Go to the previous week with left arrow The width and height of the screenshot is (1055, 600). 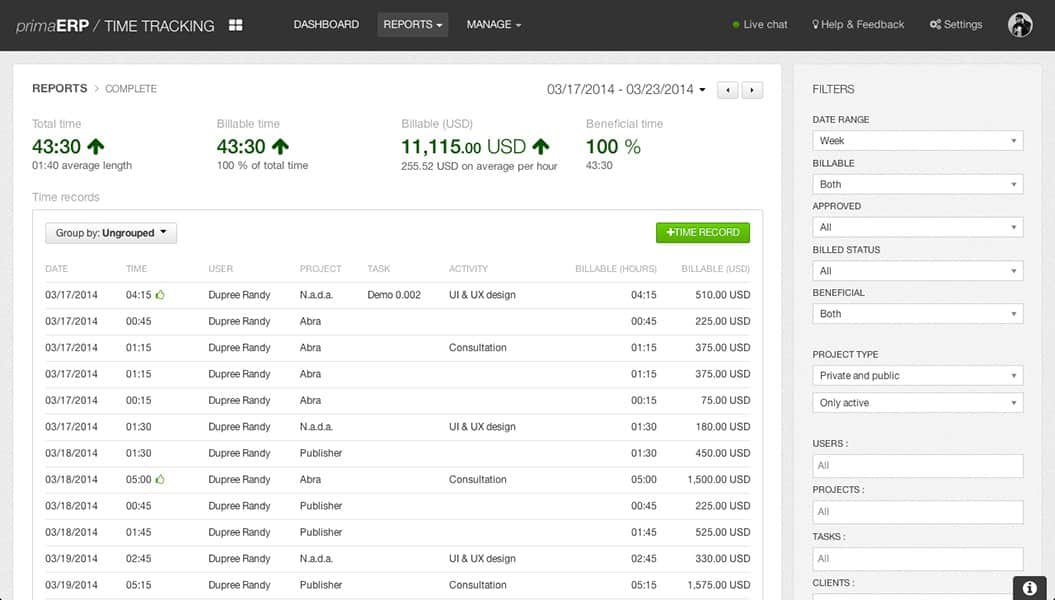click(x=729, y=90)
